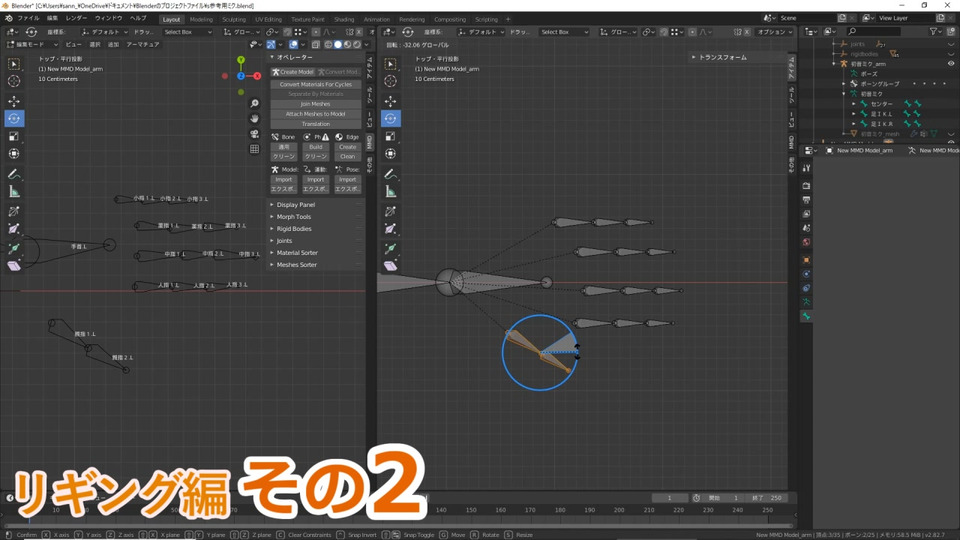Viewport: 960px width, 540px height.
Task: Toggle snapping magnet in right viewport header
Action: [x=663, y=32]
